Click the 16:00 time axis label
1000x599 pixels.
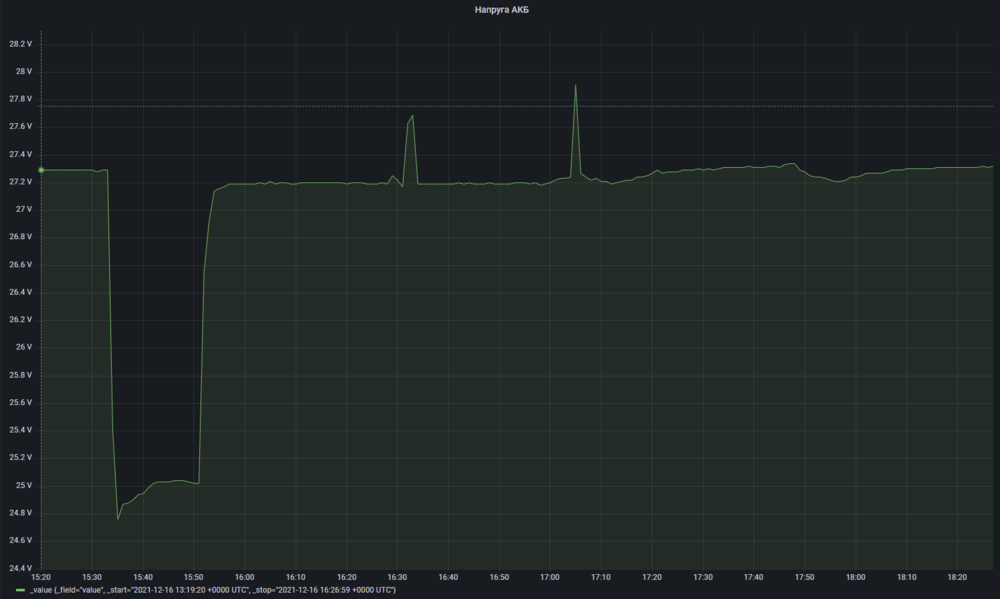coord(244,577)
